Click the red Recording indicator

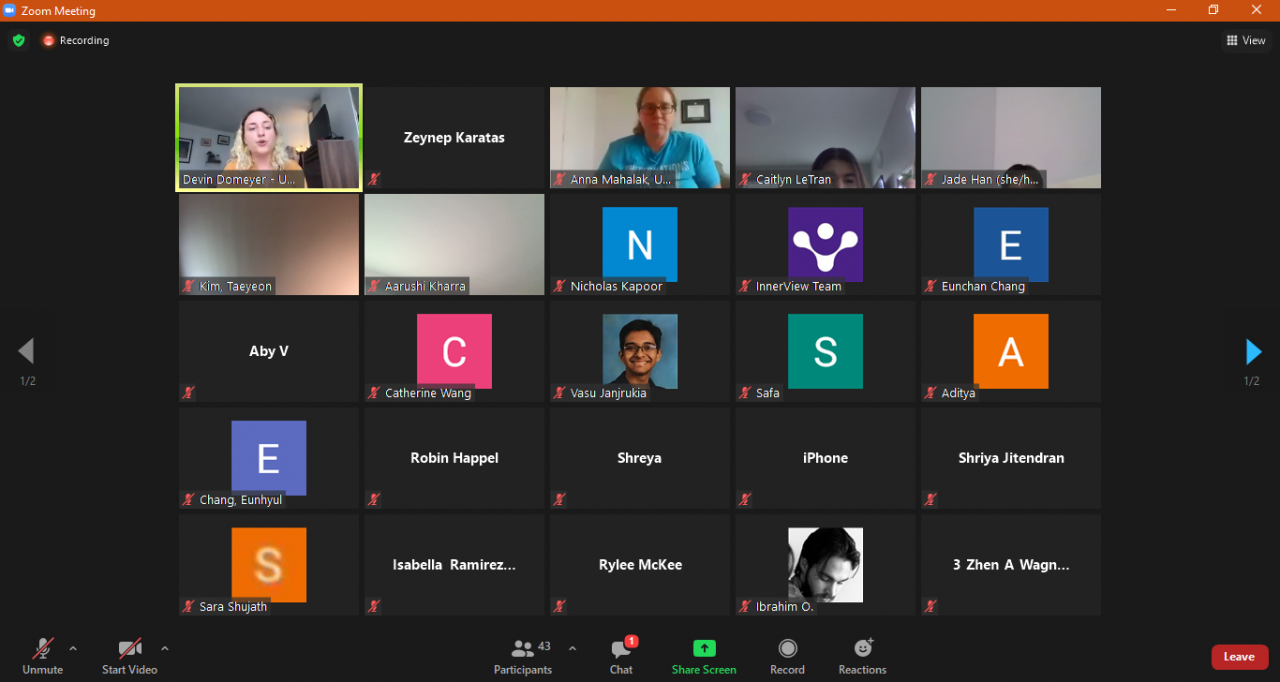tap(76, 40)
